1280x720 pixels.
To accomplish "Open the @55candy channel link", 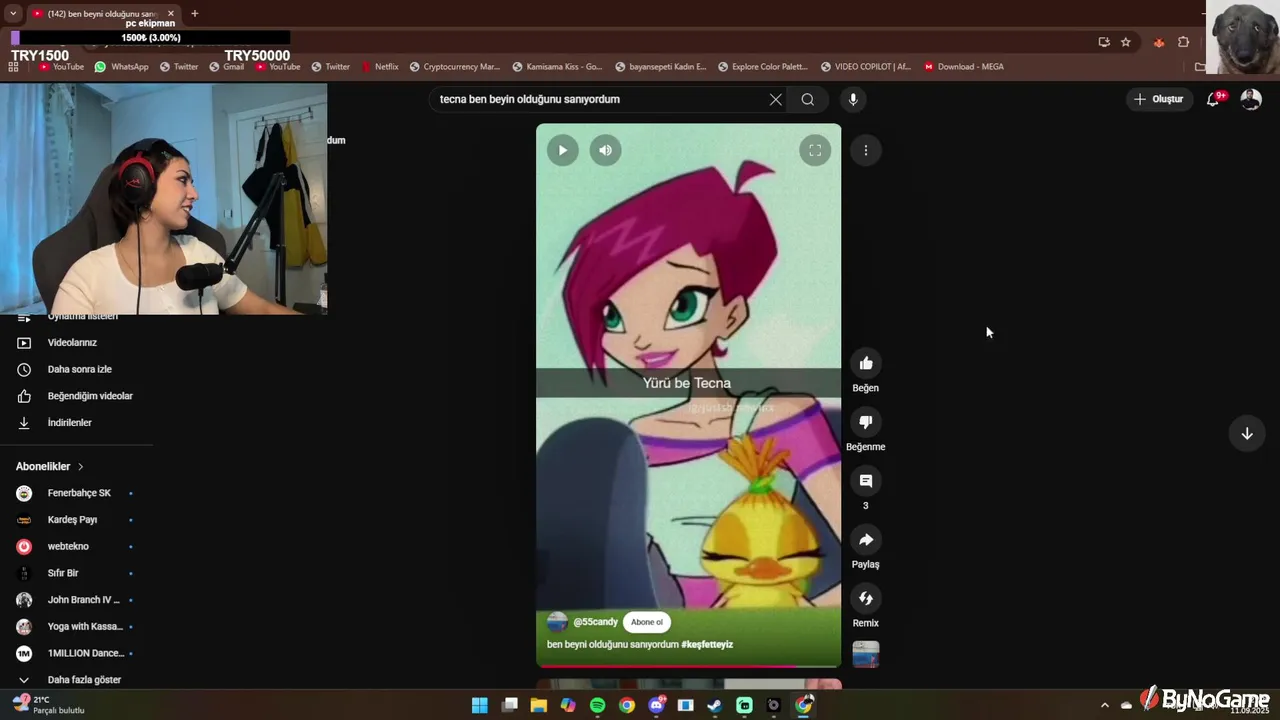I will pos(595,622).
